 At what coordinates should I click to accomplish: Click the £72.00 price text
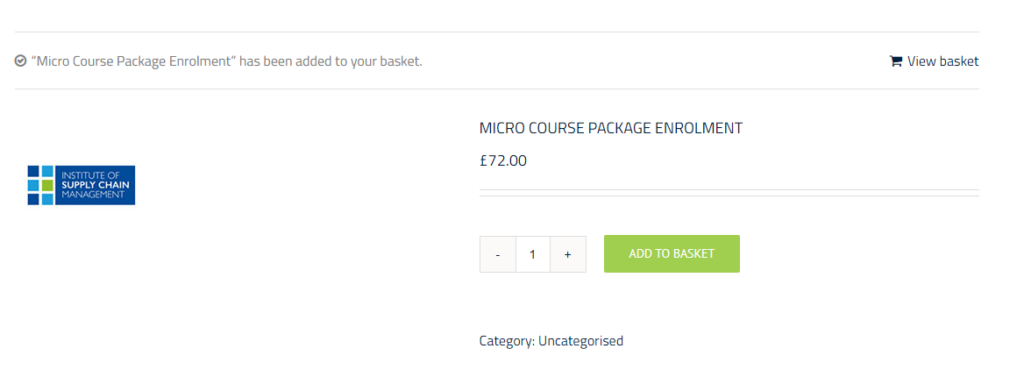tap(503, 161)
